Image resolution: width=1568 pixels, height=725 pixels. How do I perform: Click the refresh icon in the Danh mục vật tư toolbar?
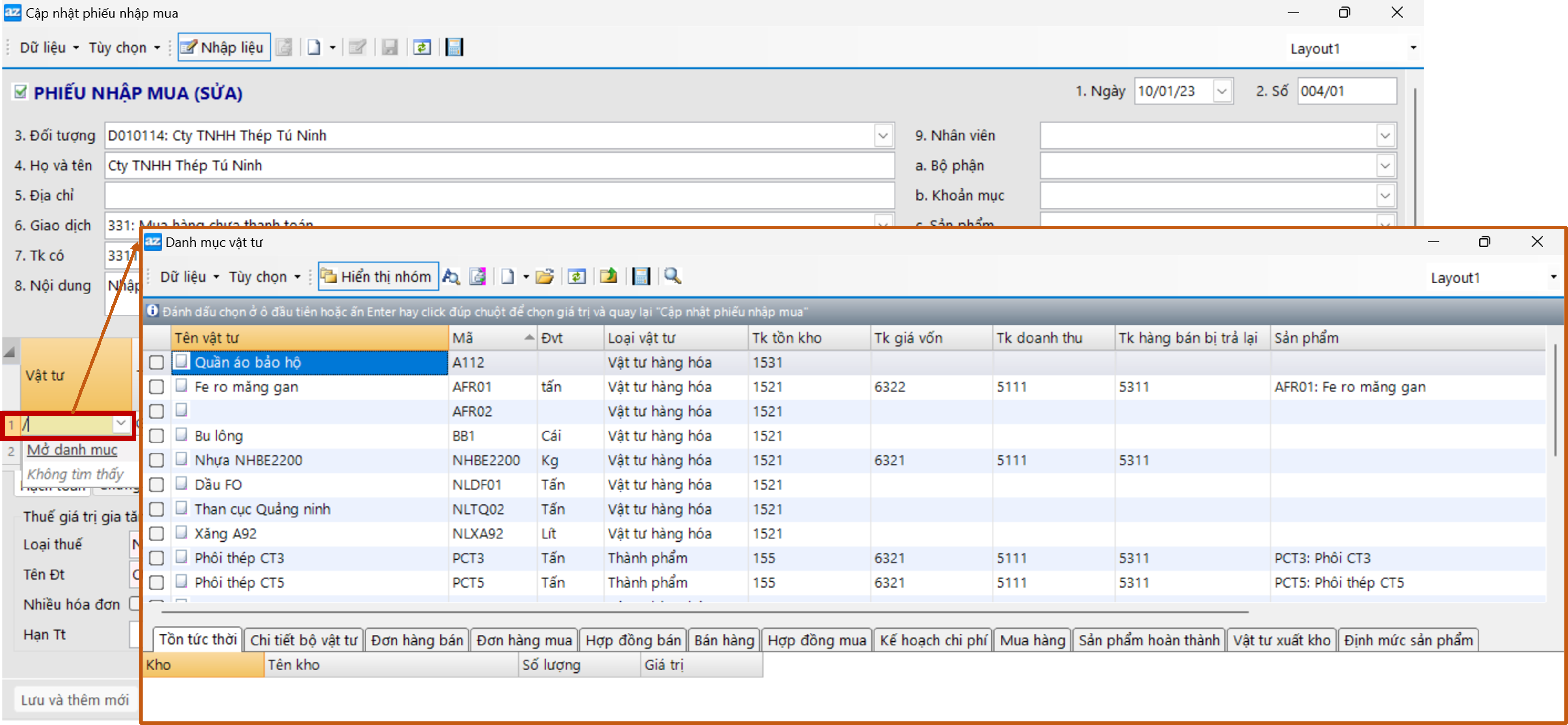[577, 277]
